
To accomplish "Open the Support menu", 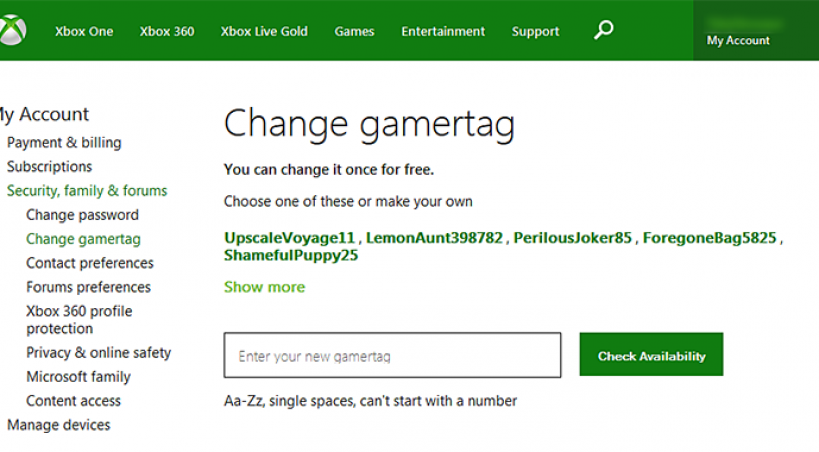I will (x=535, y=31).
